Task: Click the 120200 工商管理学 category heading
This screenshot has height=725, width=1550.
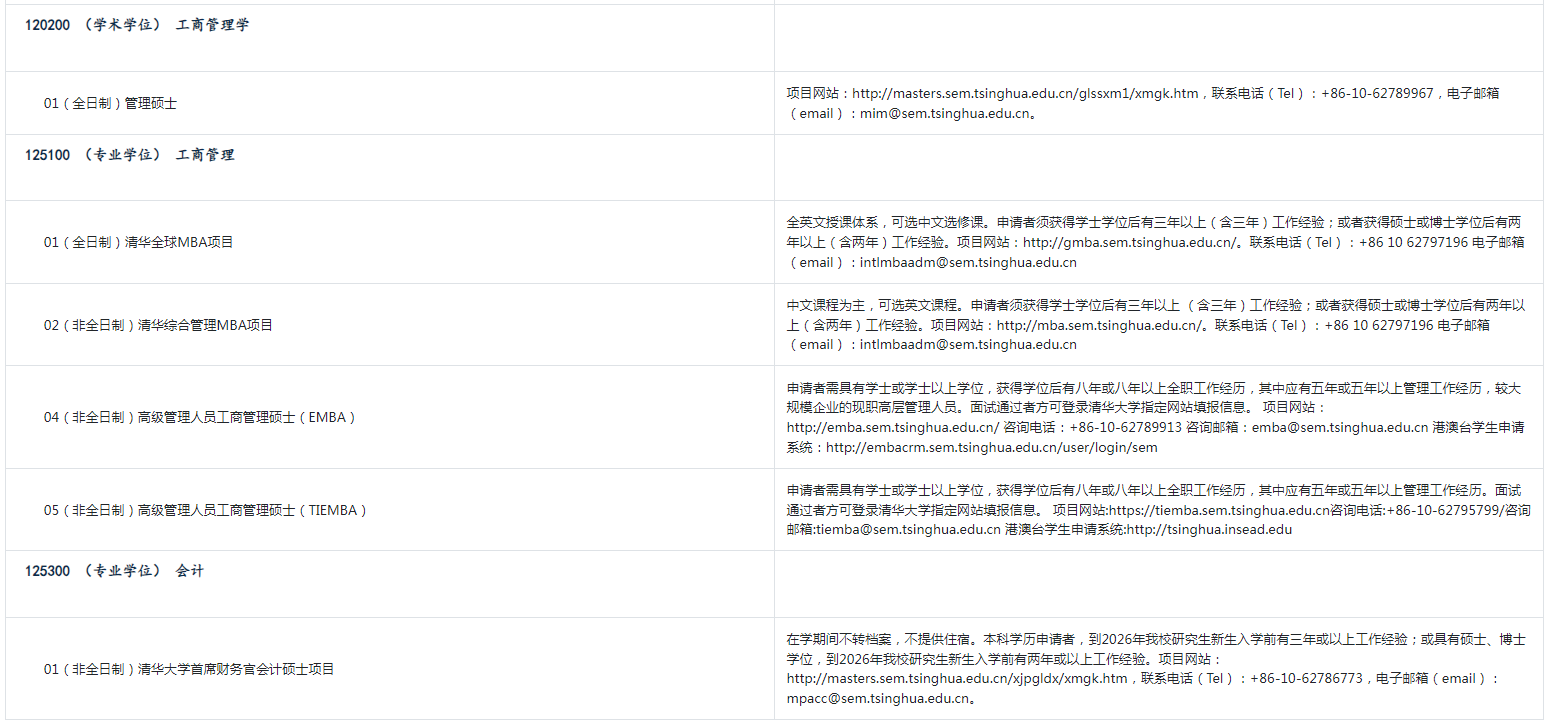Action: pos(137,25)
